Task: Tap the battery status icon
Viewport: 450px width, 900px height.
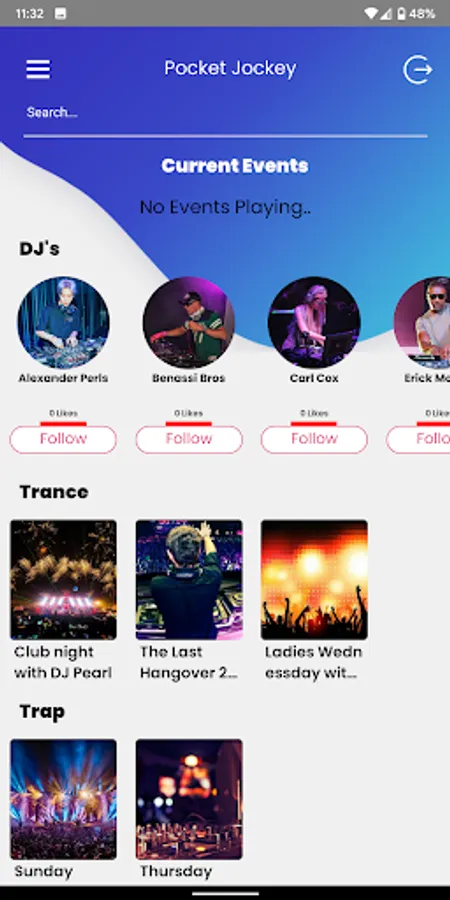Action: (x=401, y=13)
